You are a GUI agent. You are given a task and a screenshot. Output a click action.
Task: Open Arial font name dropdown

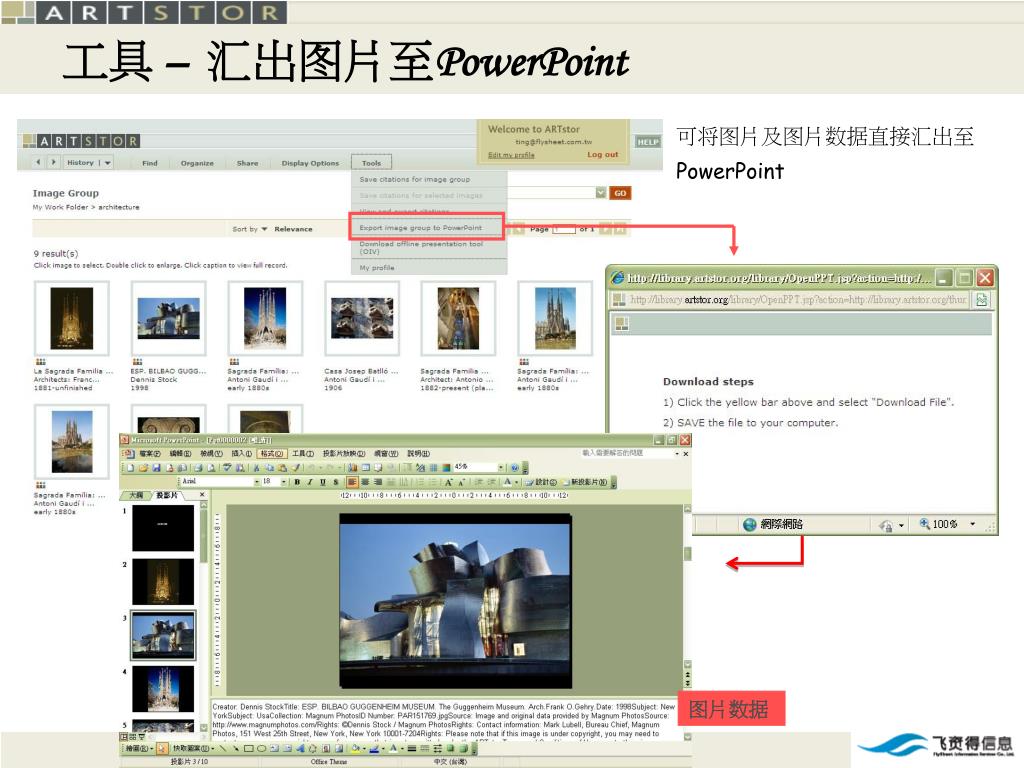pos(257,482)
